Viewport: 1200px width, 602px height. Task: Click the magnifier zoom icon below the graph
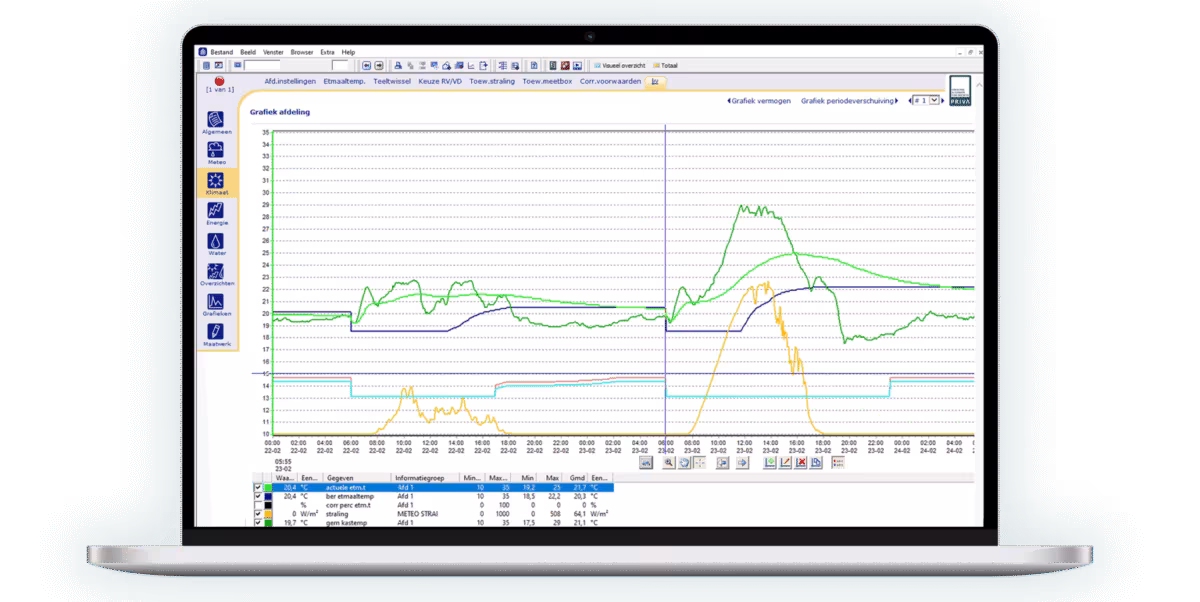tap(667, 463)
